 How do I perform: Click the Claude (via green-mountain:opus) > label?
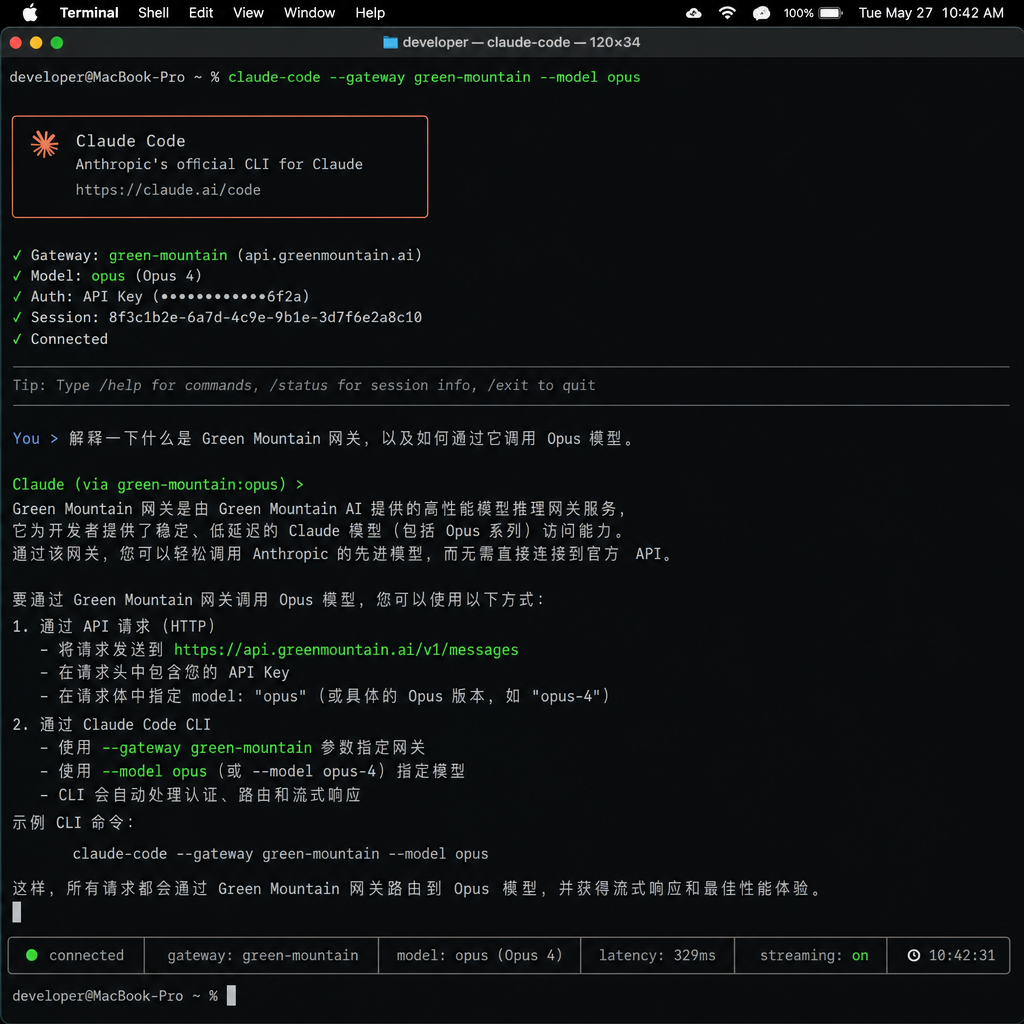coord(158,485)
